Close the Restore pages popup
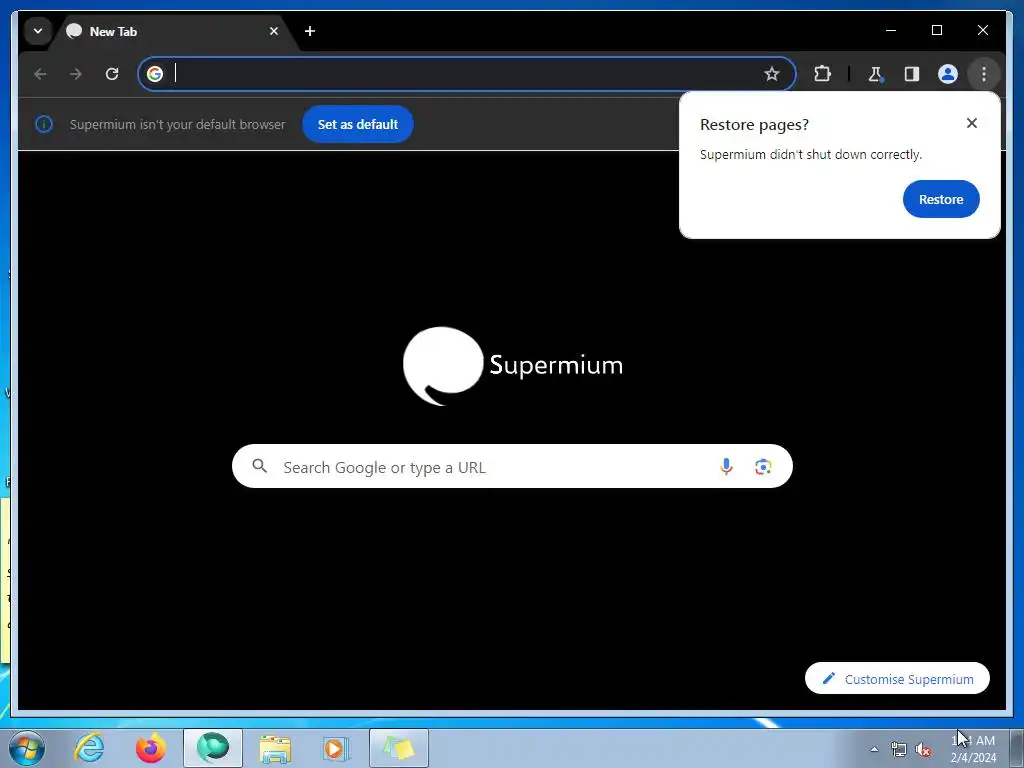The image size is (1024, 768). 972,123
